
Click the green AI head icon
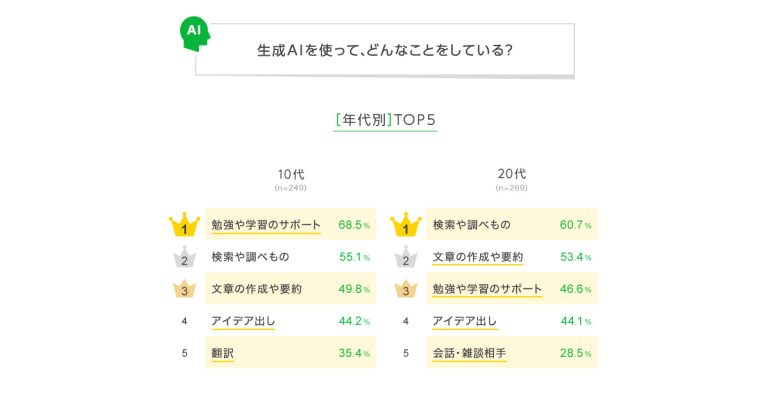(x=195, y=33)
